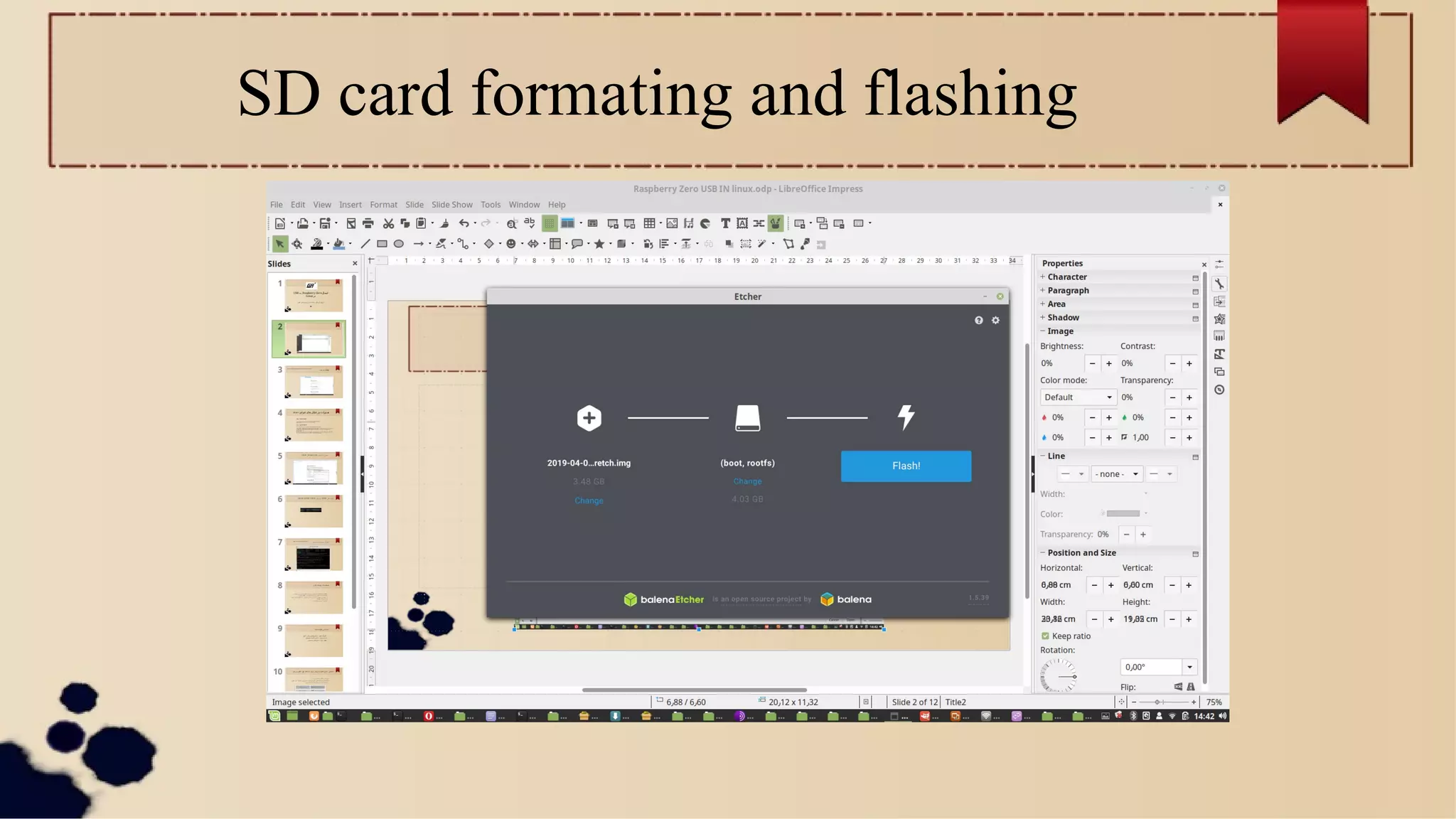Screen dimensions: 1456x819
Task: Click the Insert Image icon
Action: pyautogui.click(x=672, y=223)
